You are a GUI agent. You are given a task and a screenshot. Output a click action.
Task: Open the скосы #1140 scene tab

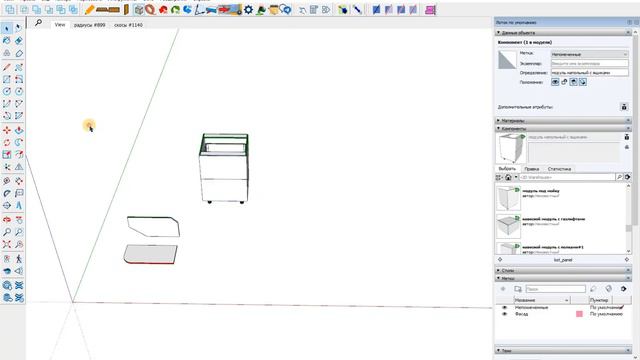click(128, 25)
